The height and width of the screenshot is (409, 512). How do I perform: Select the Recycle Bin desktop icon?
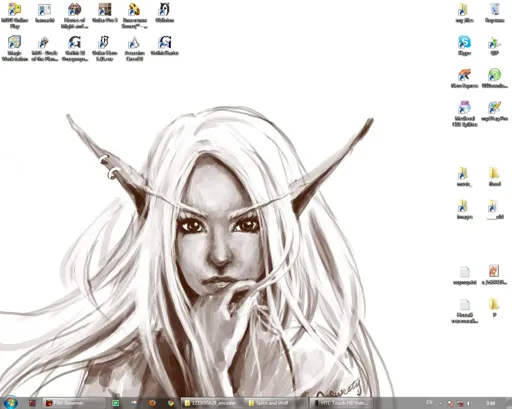tap(495, 13)
